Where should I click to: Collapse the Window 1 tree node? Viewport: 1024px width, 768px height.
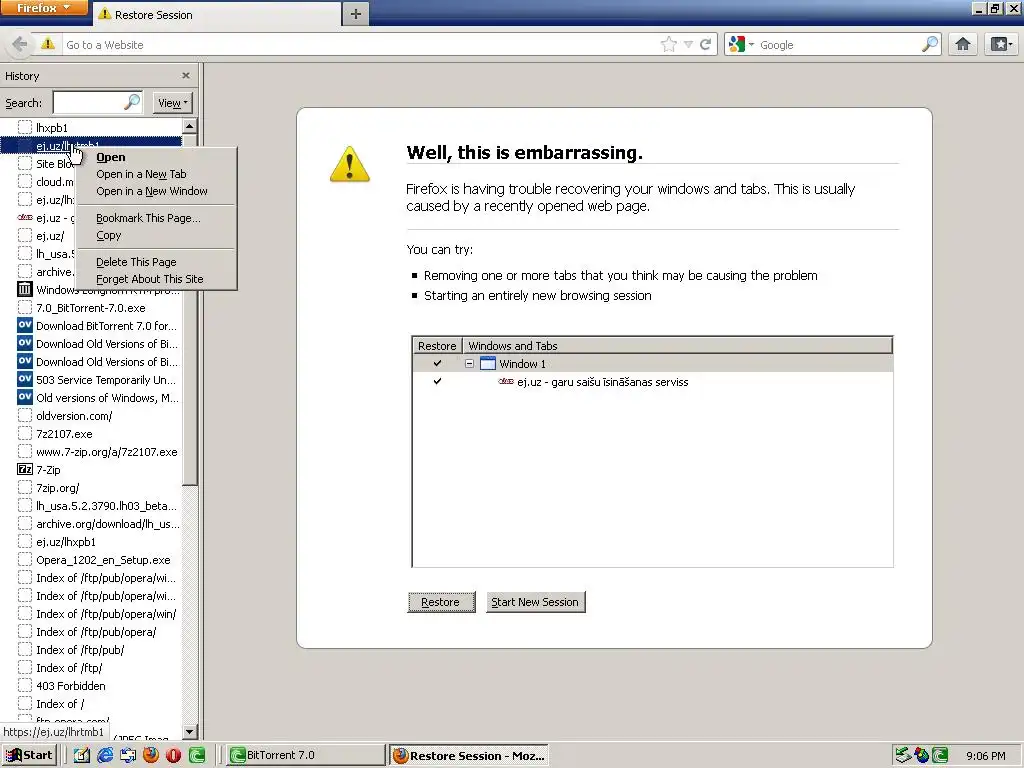point(469,363)
